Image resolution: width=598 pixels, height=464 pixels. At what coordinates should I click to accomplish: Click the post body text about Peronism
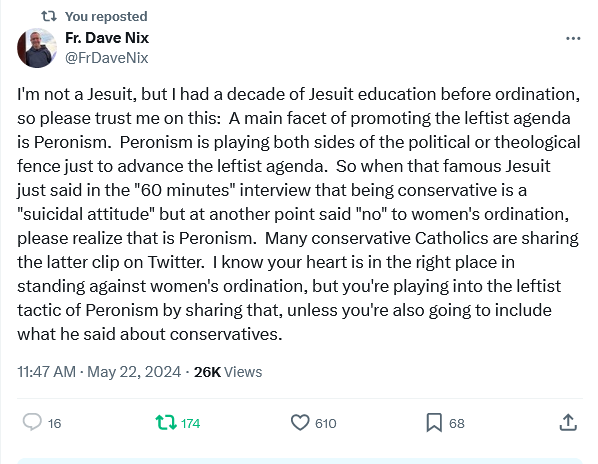299,214
